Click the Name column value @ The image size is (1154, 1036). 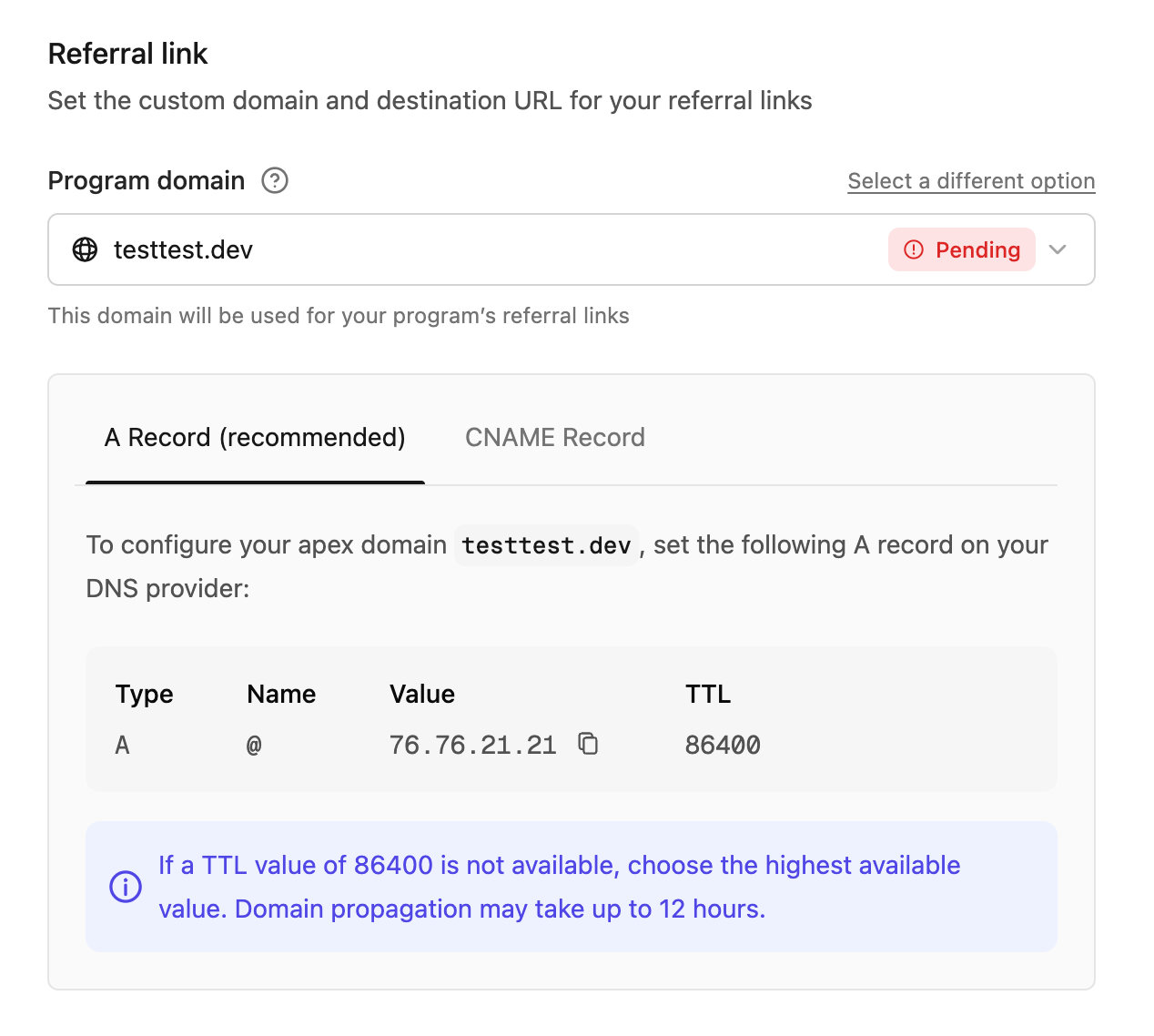[x=254, y=744]
